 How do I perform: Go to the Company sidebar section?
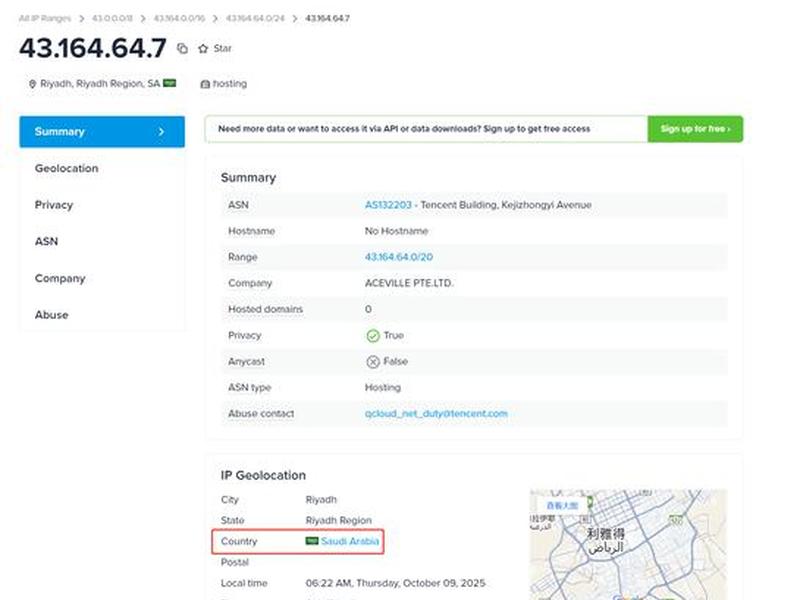60,279
